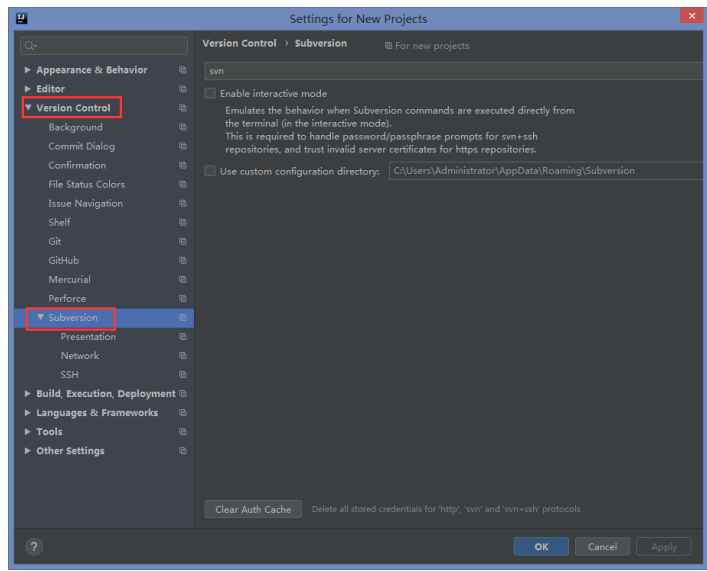Image resolution: width=707 pixels, height=571 pixels.
Task: Focus the settings search field
Action: pos(104,46)
